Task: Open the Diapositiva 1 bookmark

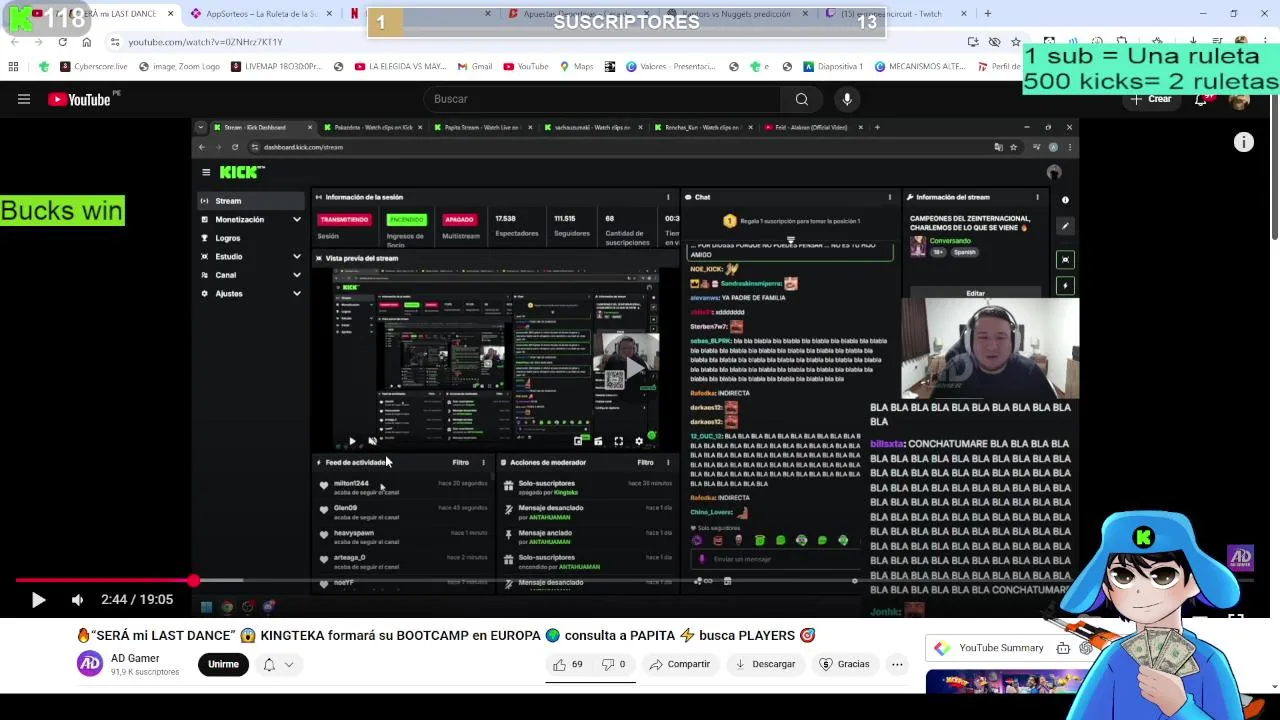Action: pos(832,67)
